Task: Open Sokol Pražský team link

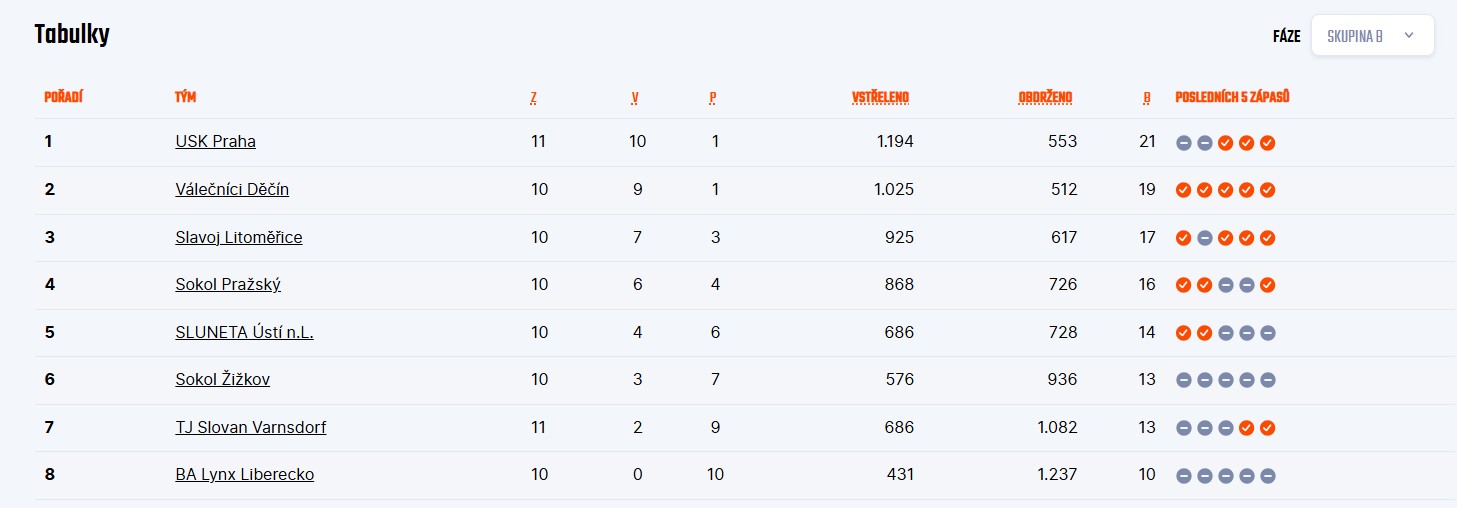Action: click(228, 284)
